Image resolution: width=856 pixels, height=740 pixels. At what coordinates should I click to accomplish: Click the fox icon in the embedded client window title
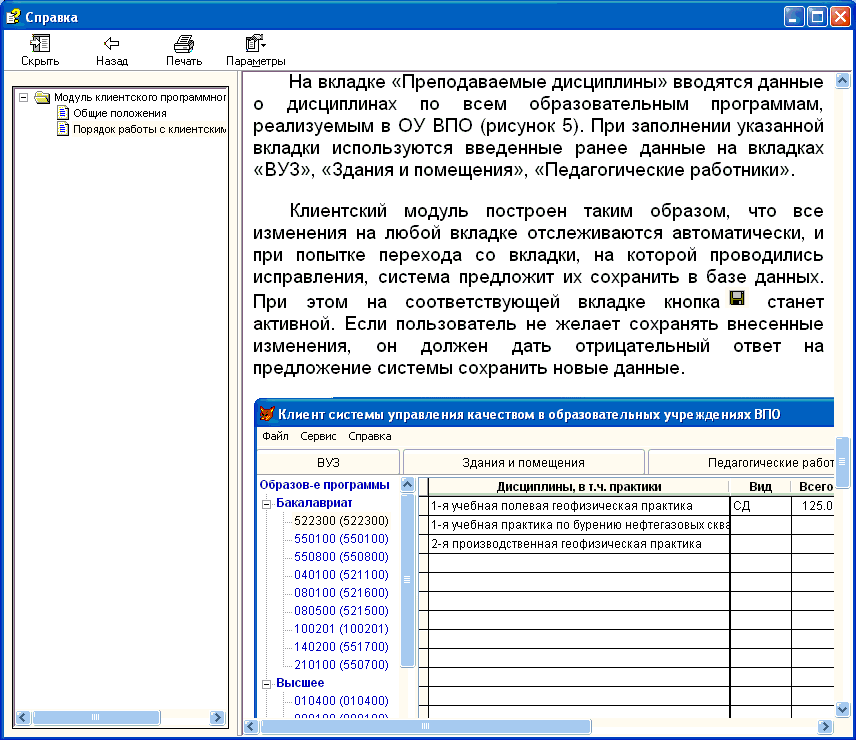[x=266, y=414]
